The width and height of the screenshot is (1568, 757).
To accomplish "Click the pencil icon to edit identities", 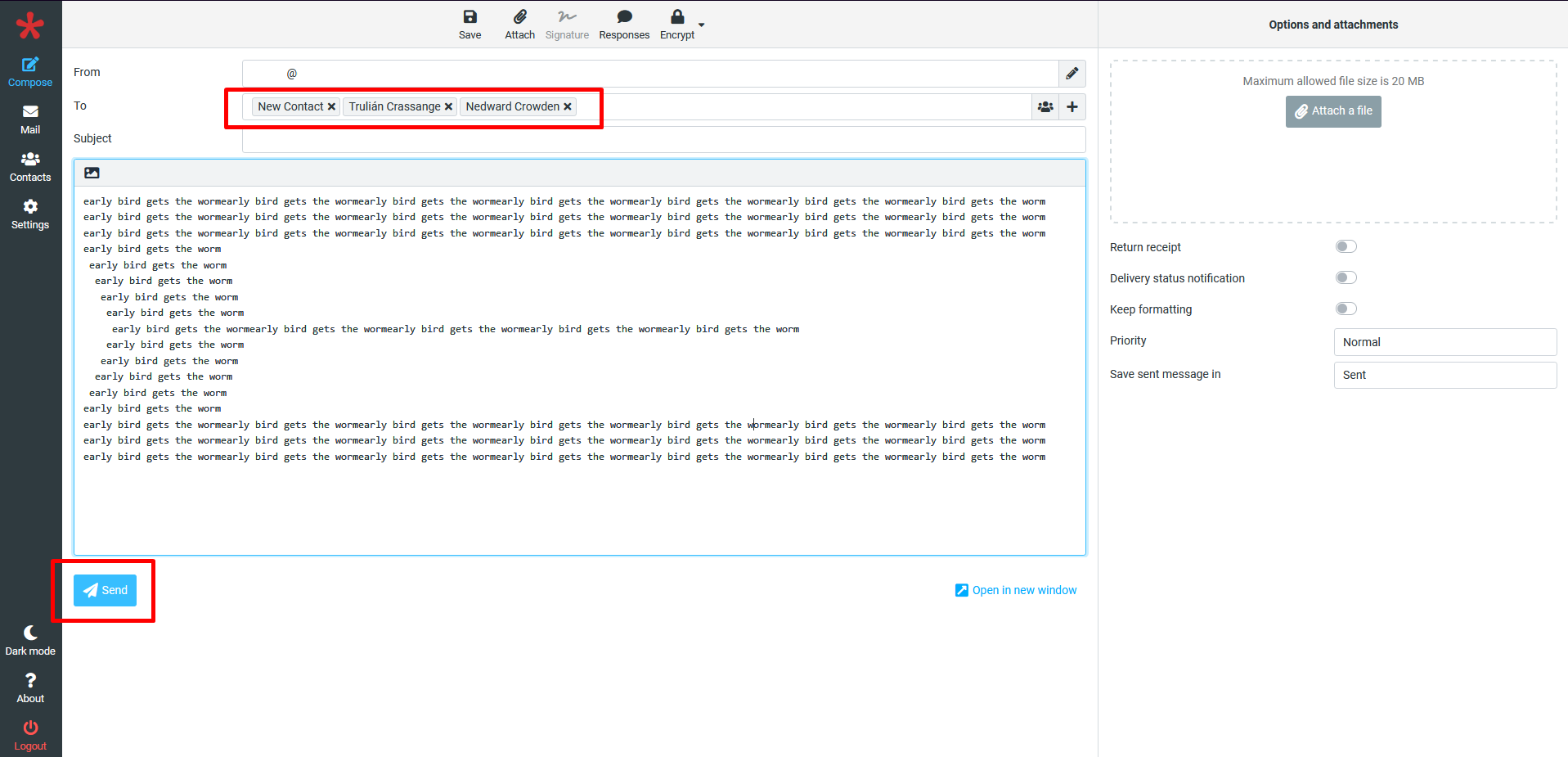I will click(1072, 74).
